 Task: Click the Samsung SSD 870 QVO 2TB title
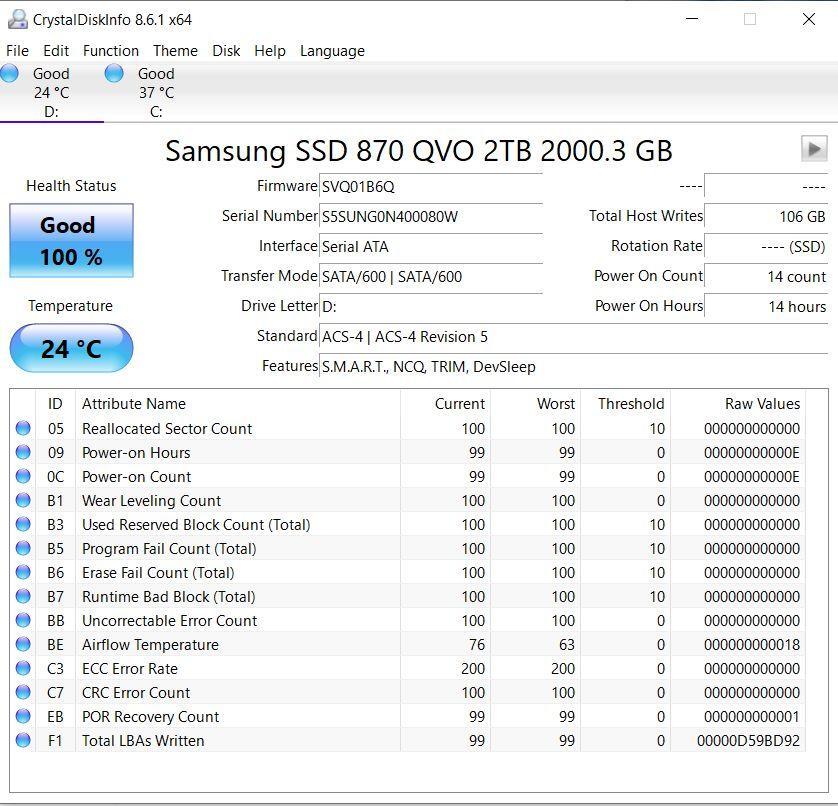pyautogui.click(x=418, y=151)
